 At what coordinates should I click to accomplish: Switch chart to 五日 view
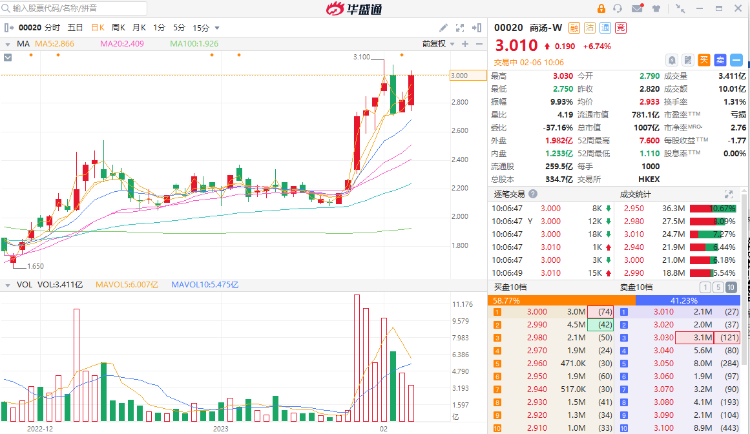click(x=75, y=28)
